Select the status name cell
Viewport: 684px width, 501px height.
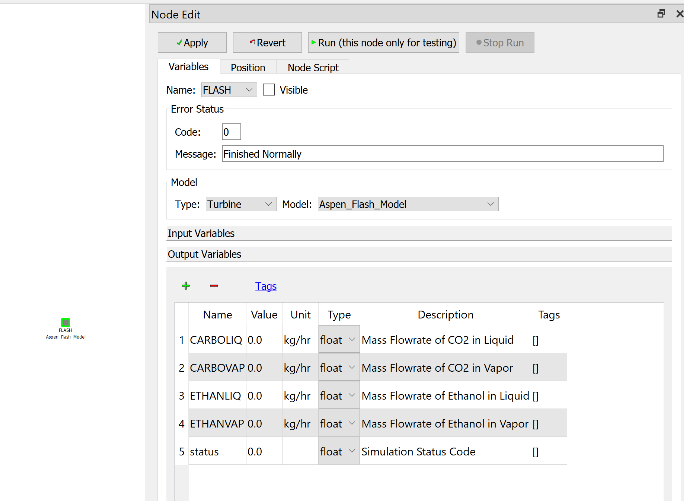click(217, 452)
